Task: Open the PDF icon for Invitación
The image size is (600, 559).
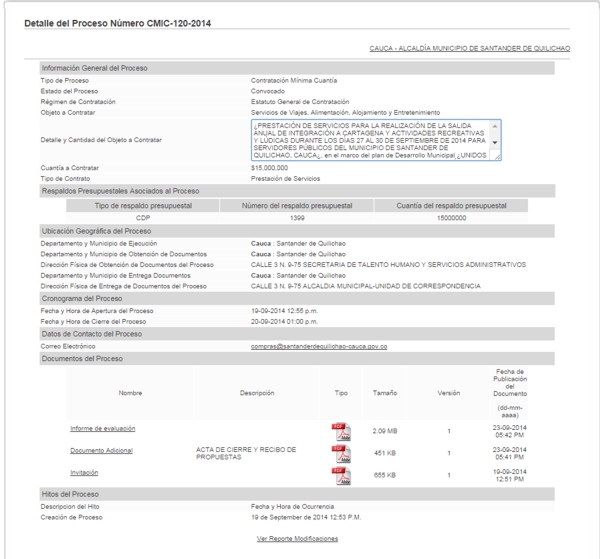Action: 341,476
